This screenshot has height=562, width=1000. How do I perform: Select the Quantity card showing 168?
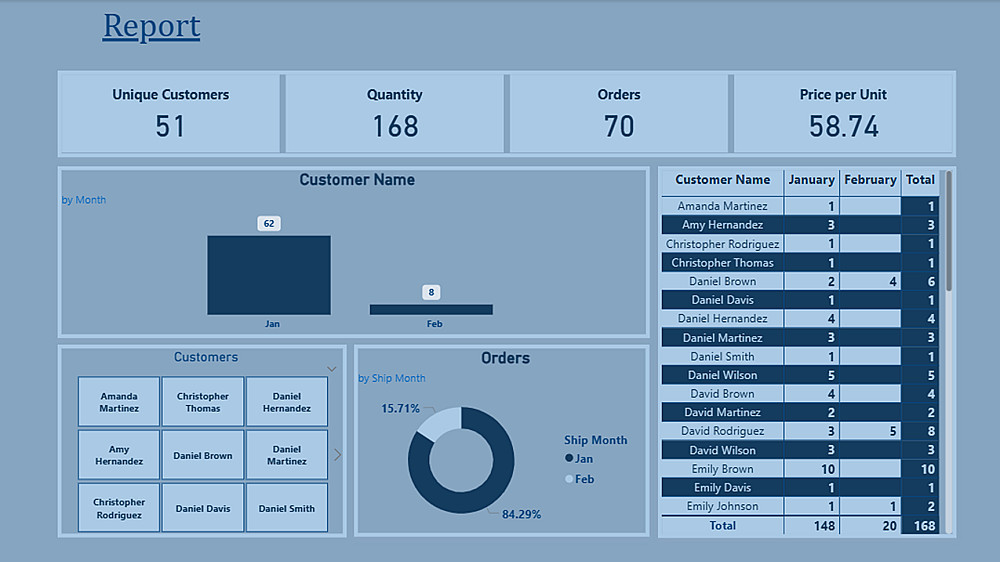click(394, 114)
